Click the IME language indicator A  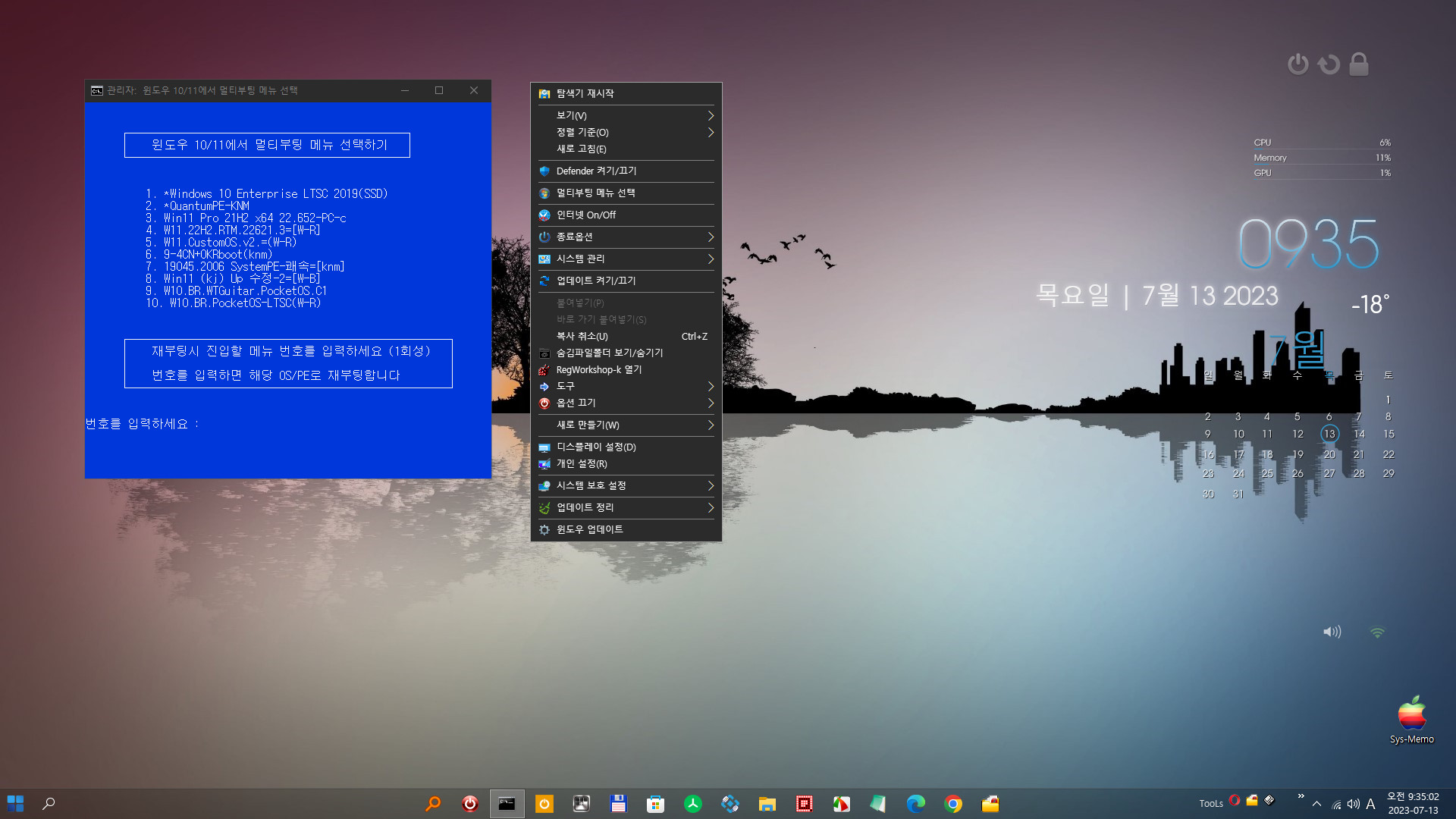pyautogui.click(x=1370, y=804)
